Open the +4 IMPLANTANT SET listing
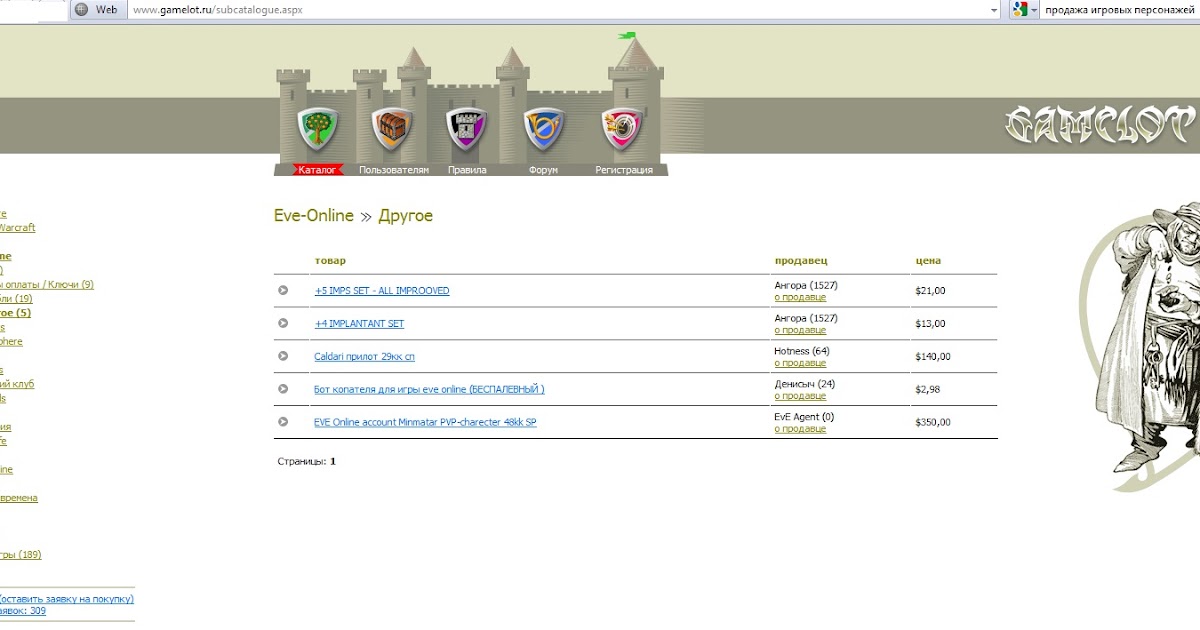Screen dimensions: 1200x630 click(x=359, y=324)
